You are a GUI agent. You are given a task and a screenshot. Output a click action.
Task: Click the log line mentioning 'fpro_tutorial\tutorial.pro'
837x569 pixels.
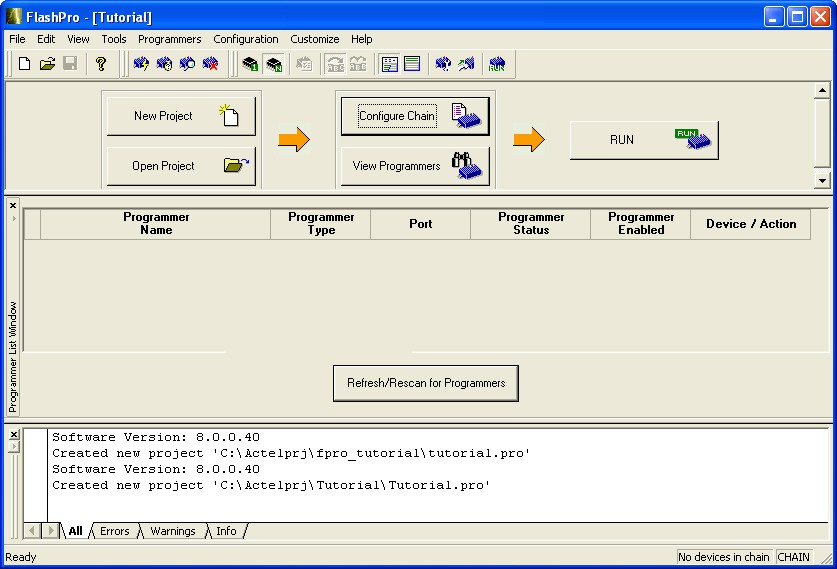point(291,453)
